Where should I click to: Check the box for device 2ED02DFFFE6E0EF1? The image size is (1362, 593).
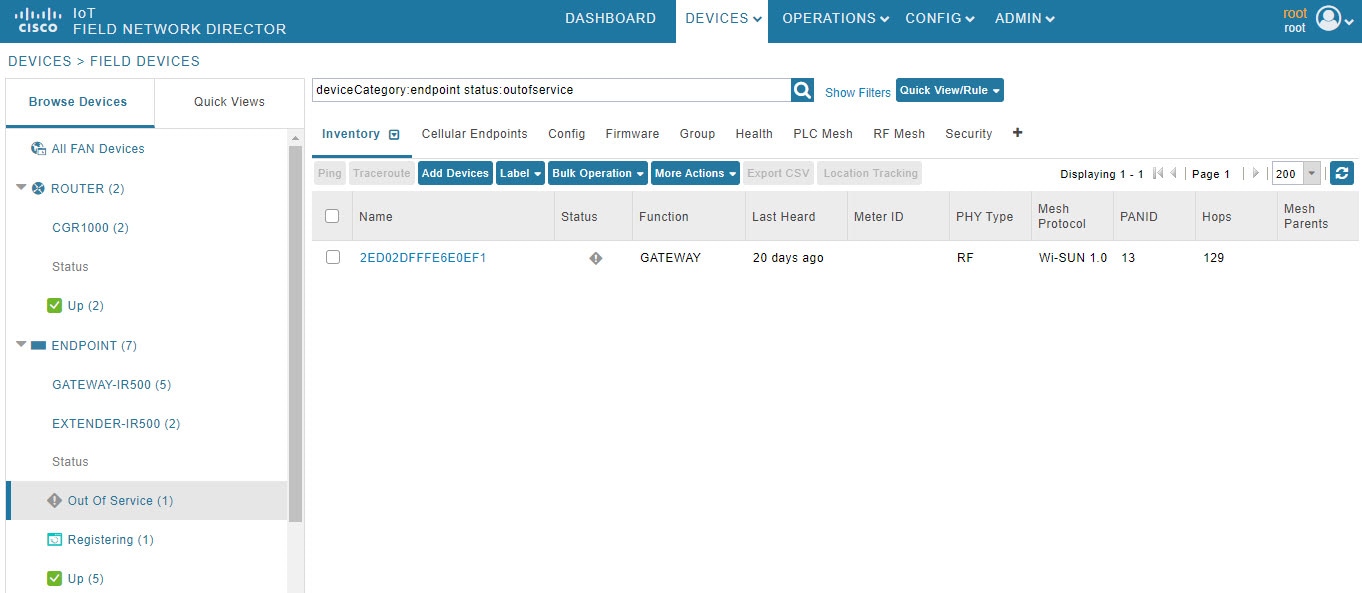pos(333,257)
